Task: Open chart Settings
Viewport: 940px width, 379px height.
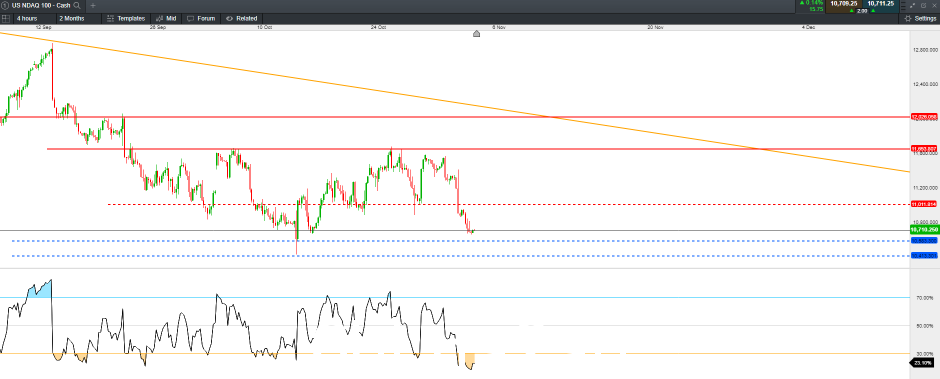Action: (x=921, y=19)
